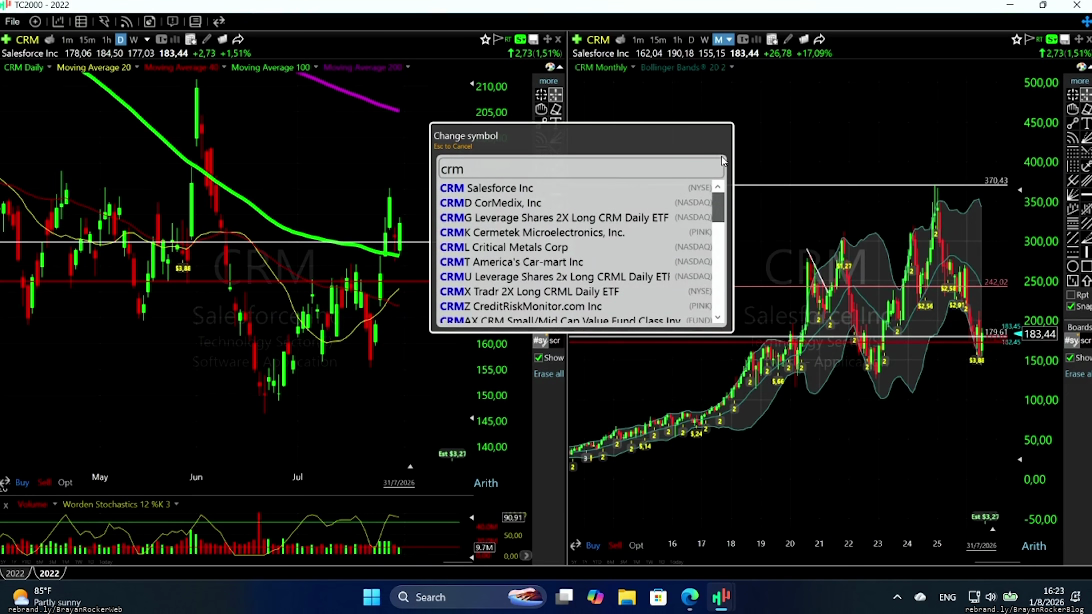Select 15m timeframe on left Daily chart

tap(87, 40)
